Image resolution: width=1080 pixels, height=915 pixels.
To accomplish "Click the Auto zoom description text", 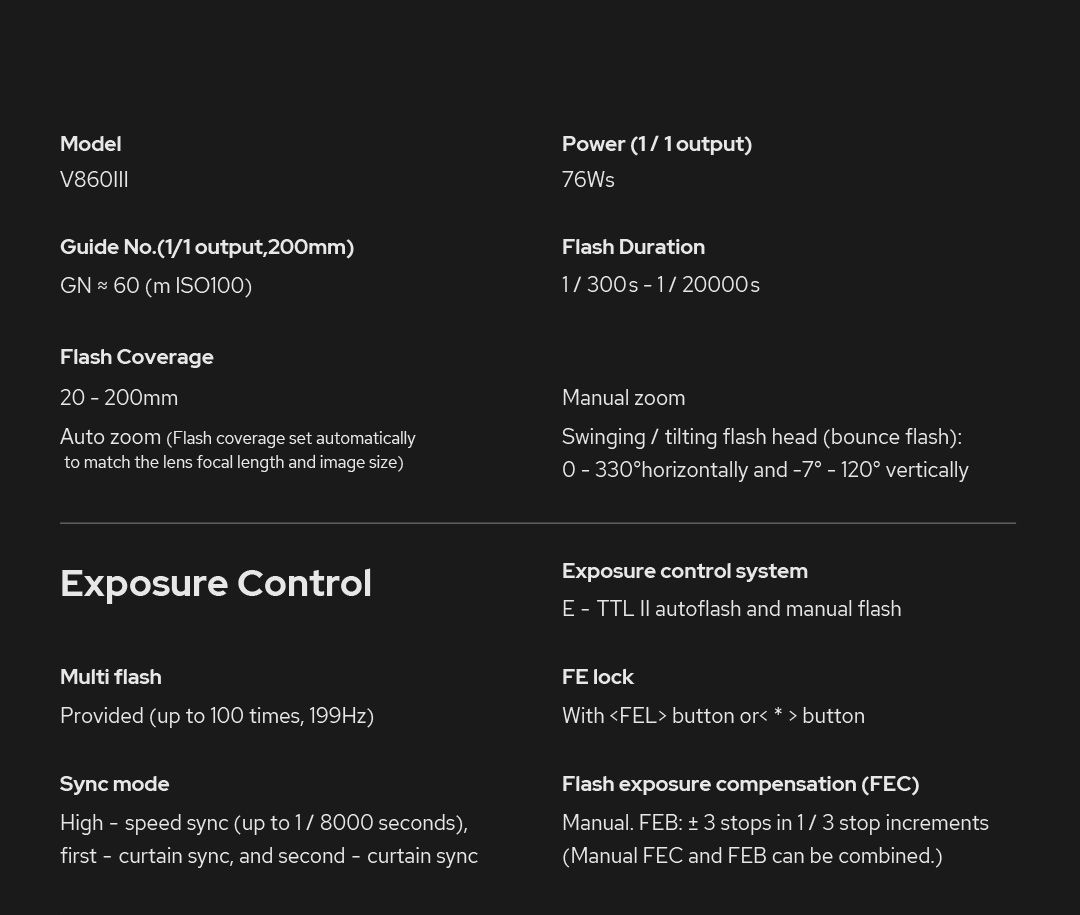I will [237, 449].
